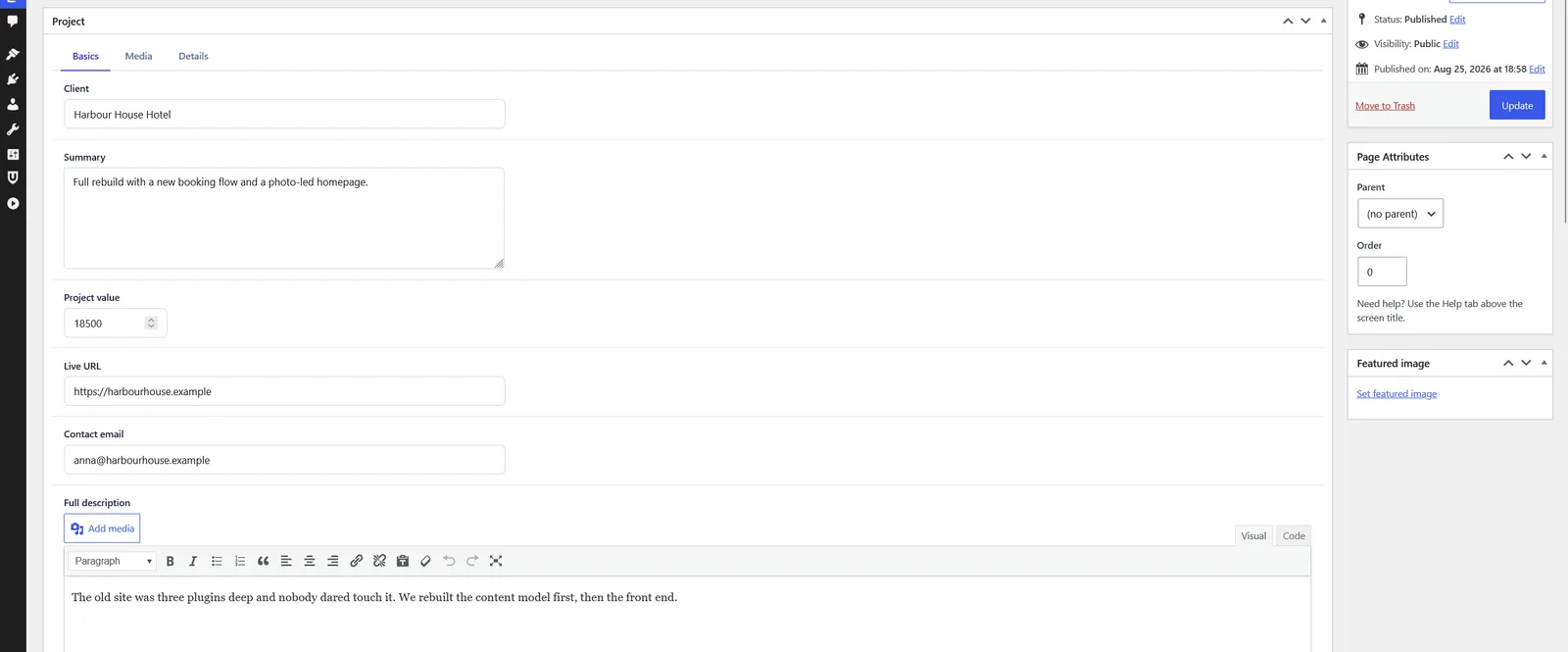
Task: Move Project panel down
Action: [x=1305, y=21]
